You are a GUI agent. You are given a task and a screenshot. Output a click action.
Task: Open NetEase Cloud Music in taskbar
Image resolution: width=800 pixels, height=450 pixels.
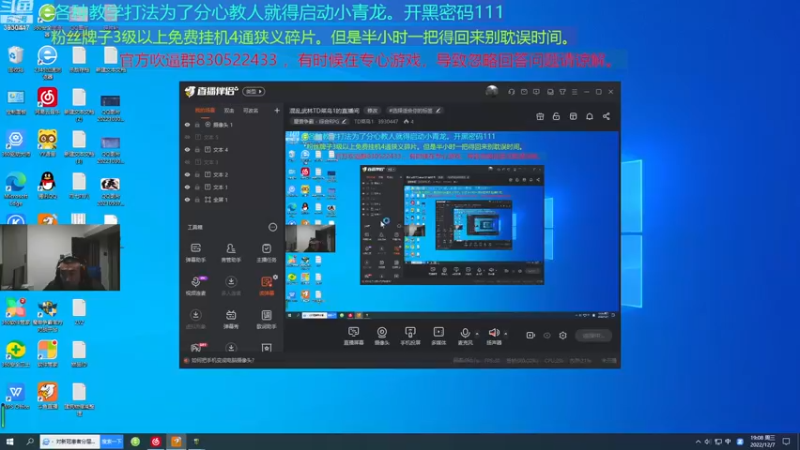click(x=156, y=441)
